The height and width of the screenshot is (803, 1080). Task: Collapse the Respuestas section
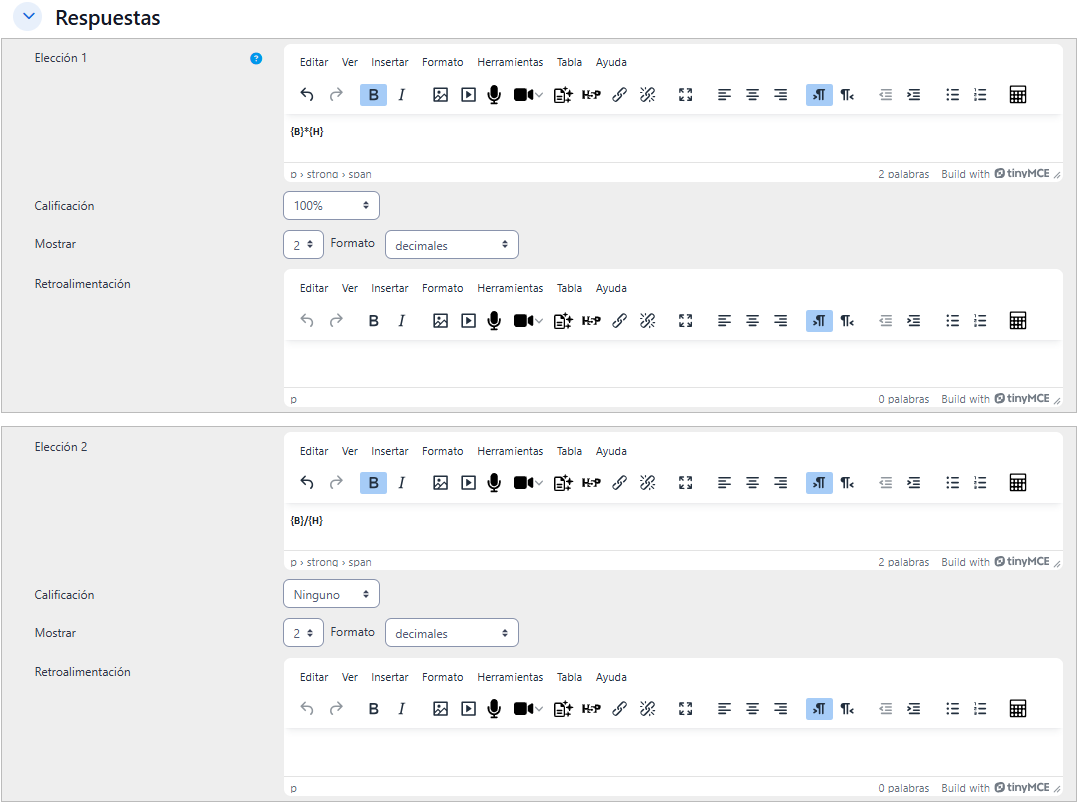[x=29, y=17]
